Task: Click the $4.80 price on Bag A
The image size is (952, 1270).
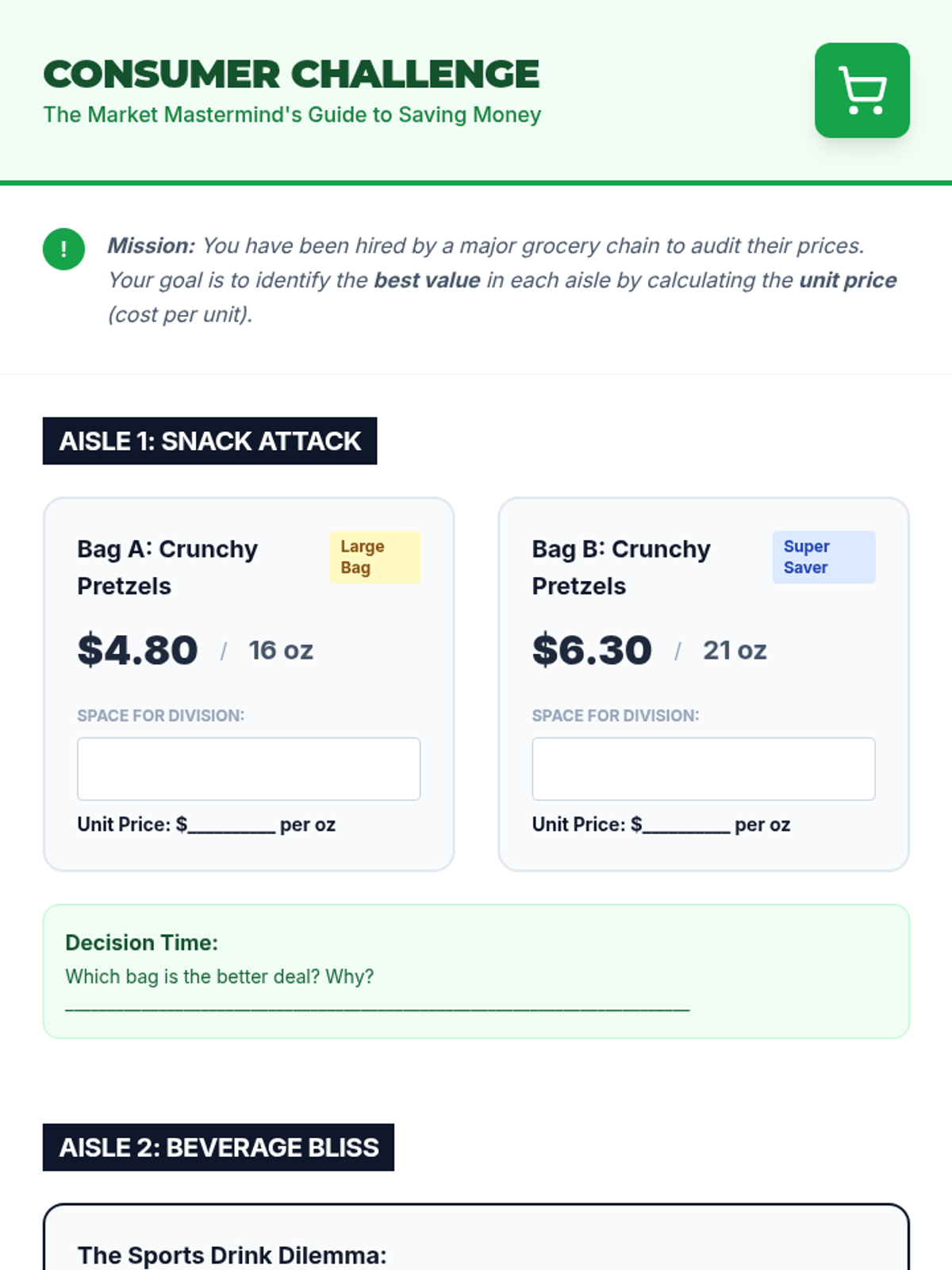Action: pos(137,650)
